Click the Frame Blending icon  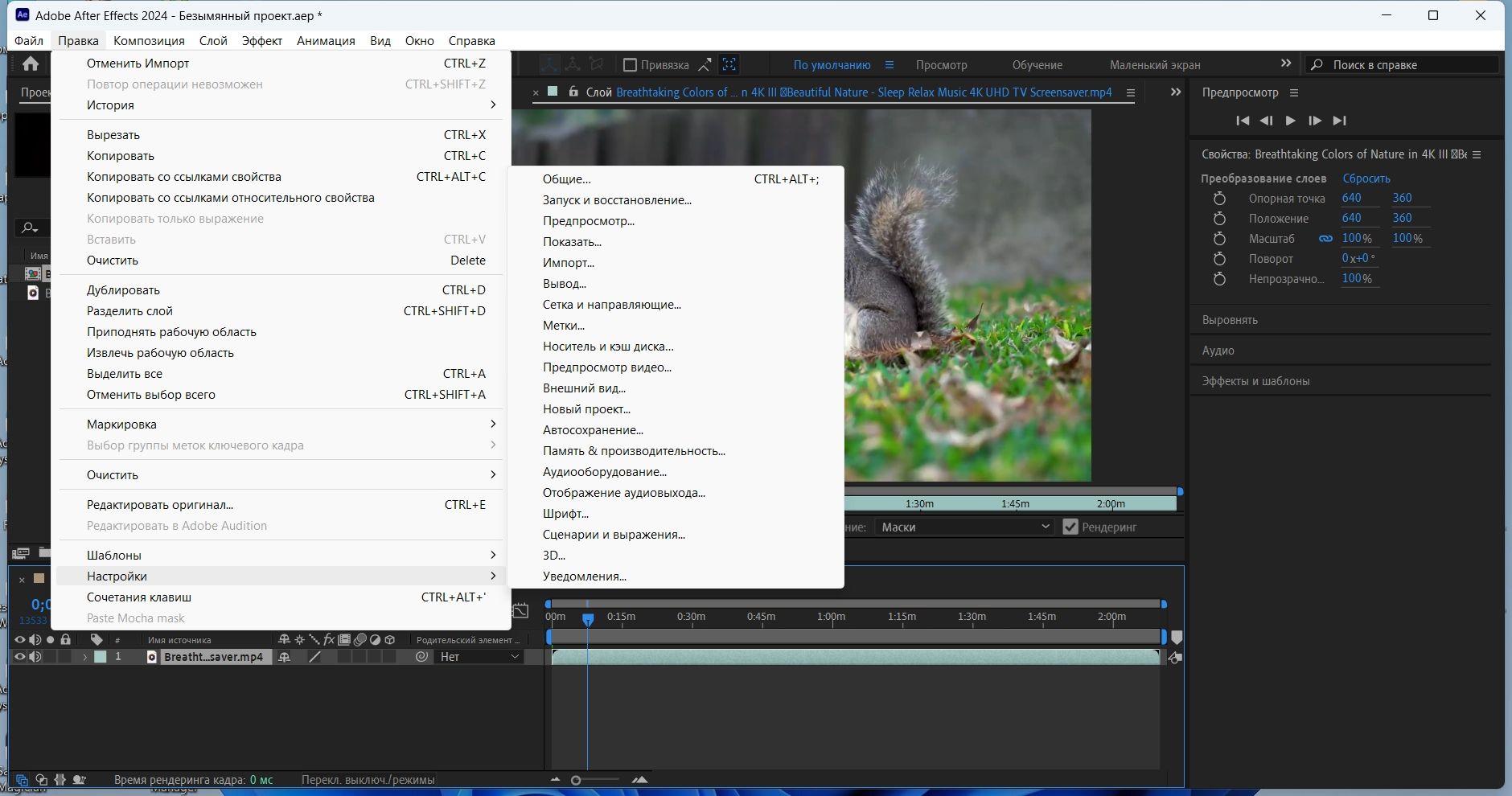pos(344,640)
